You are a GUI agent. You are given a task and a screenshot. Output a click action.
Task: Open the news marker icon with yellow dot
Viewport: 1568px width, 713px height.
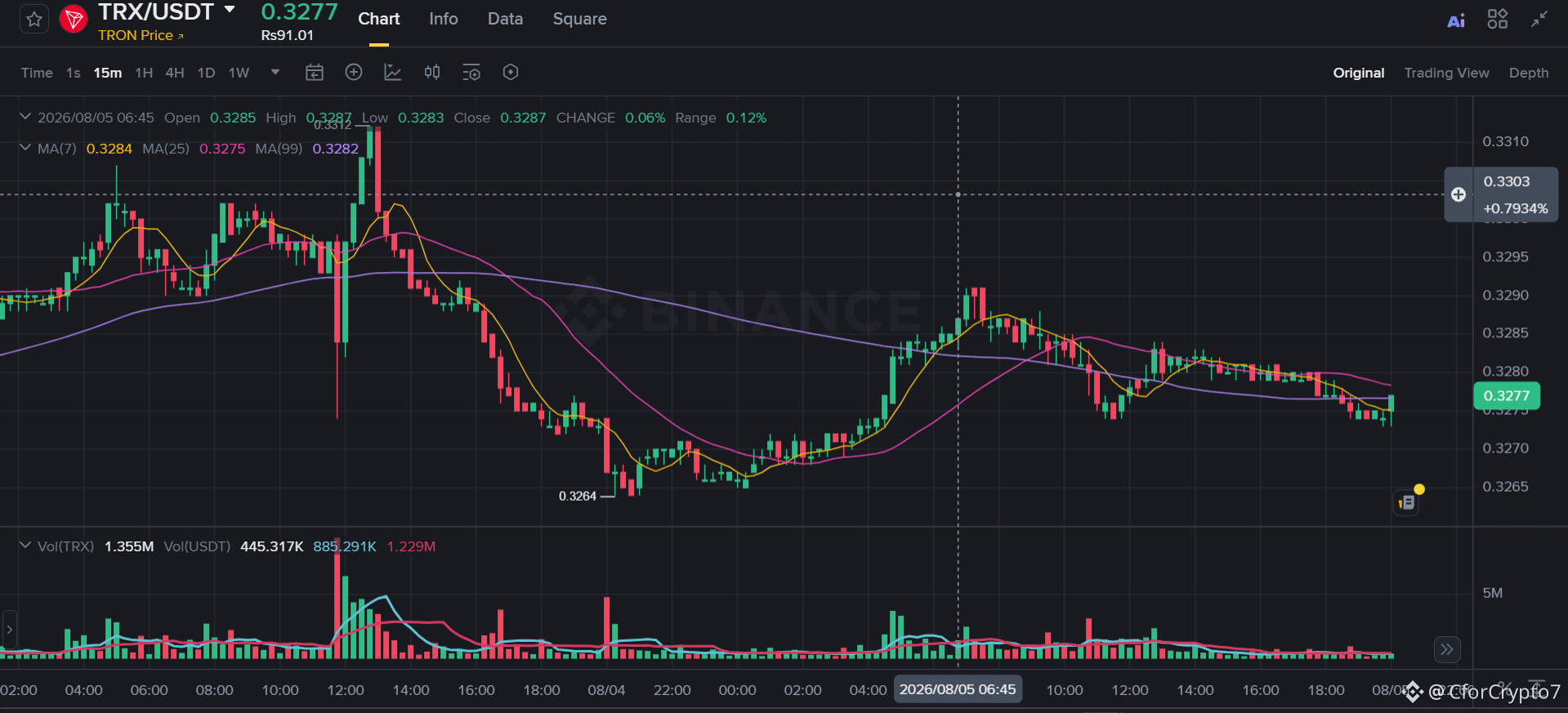click(1406, 502)
